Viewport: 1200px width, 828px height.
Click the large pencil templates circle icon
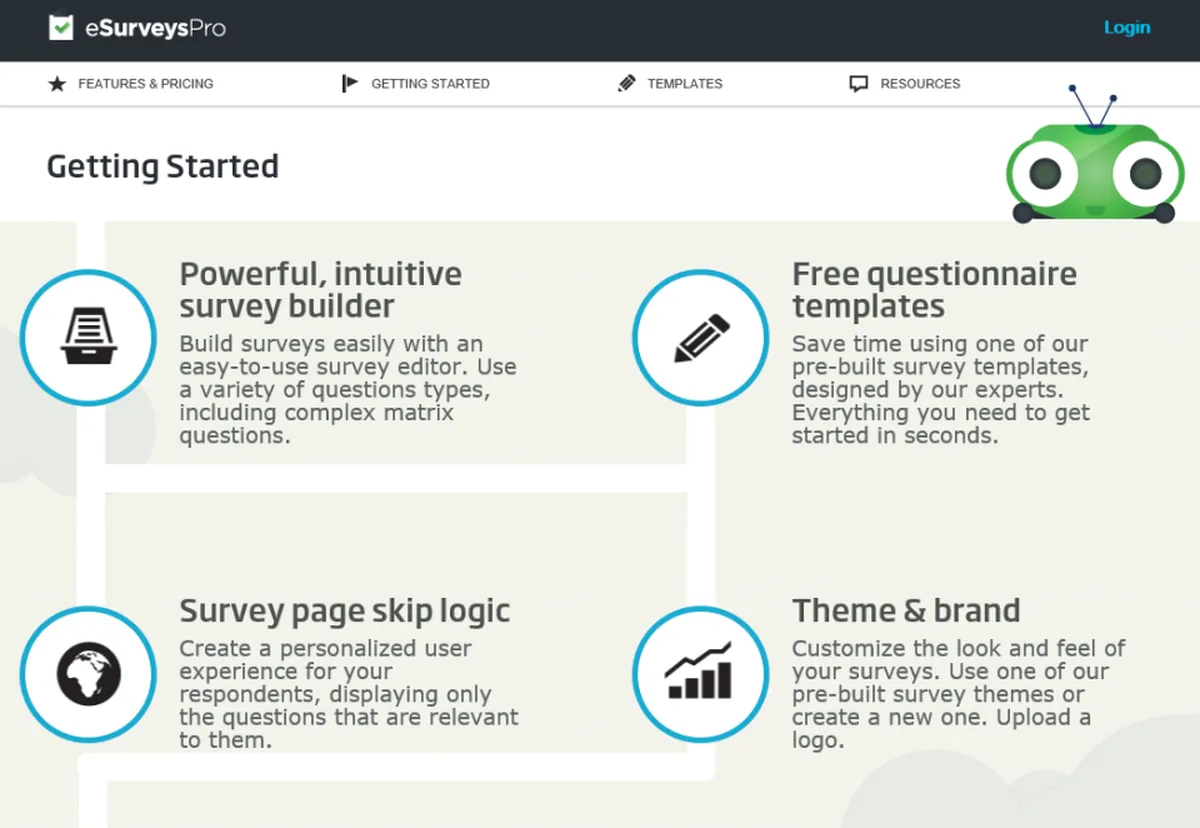pyautogui.click(x=701, y=337)
